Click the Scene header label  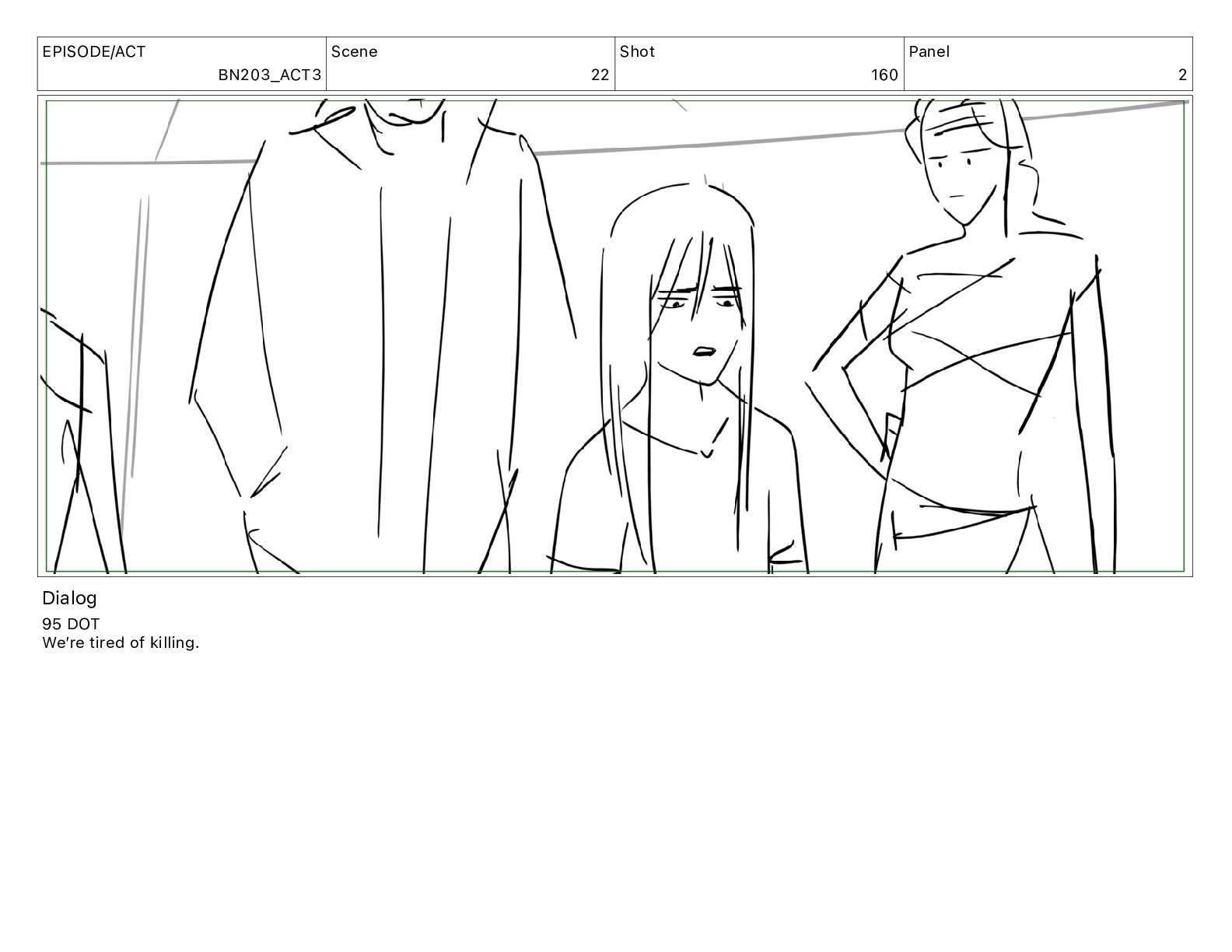355,52
